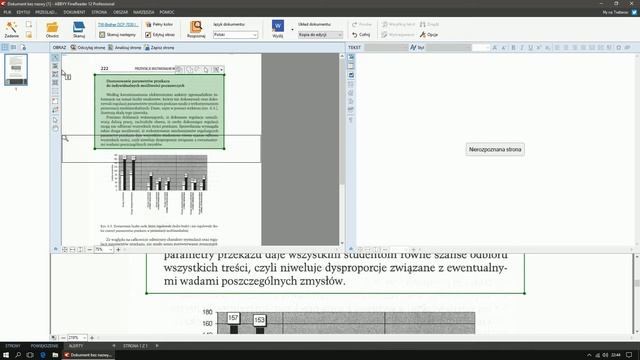This screenshot has width=640, height=360.
Task: Click Zapisz stronę in image toolbar
Action: point(159,48)
